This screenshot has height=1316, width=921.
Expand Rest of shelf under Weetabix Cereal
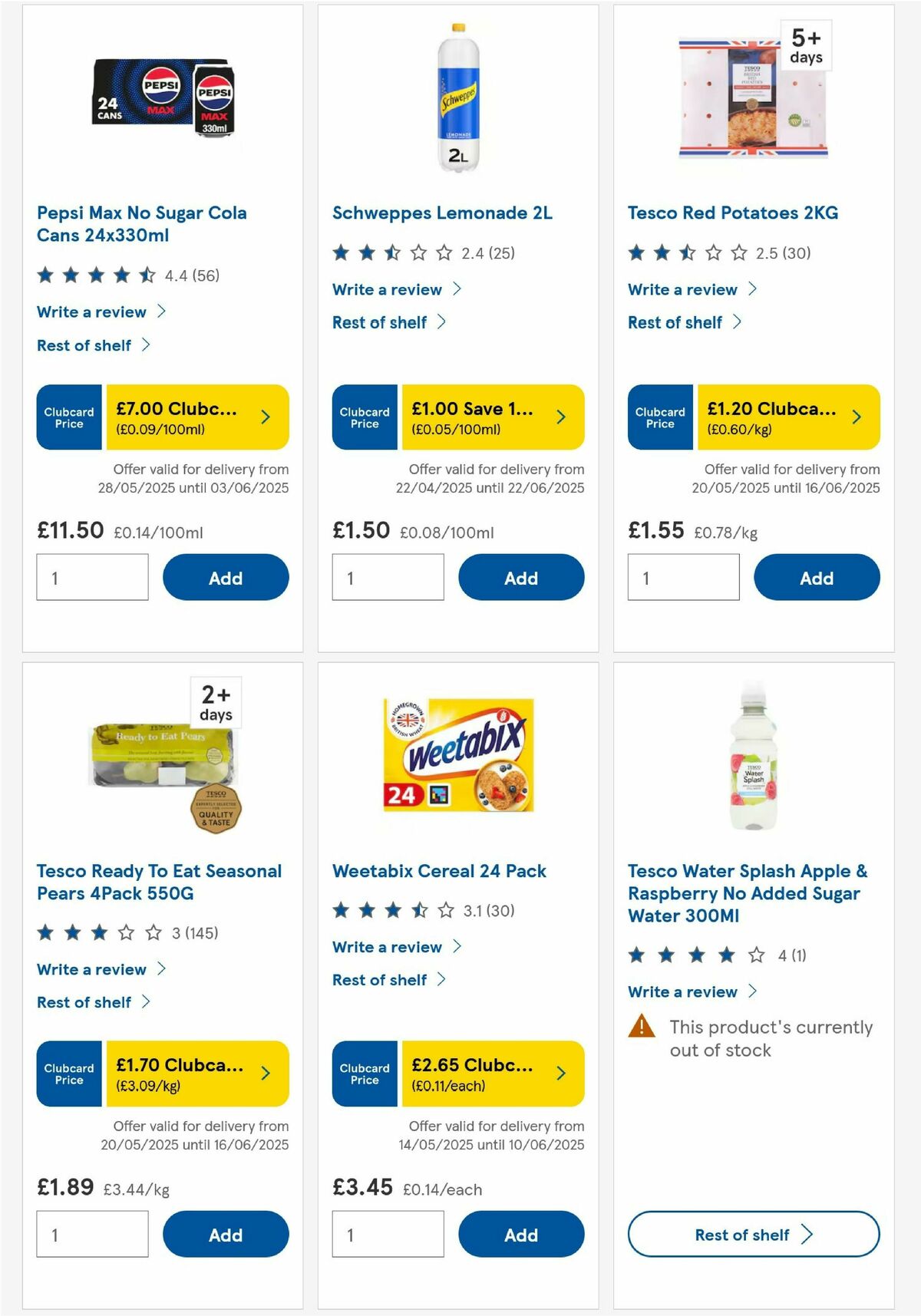point(381,979)
